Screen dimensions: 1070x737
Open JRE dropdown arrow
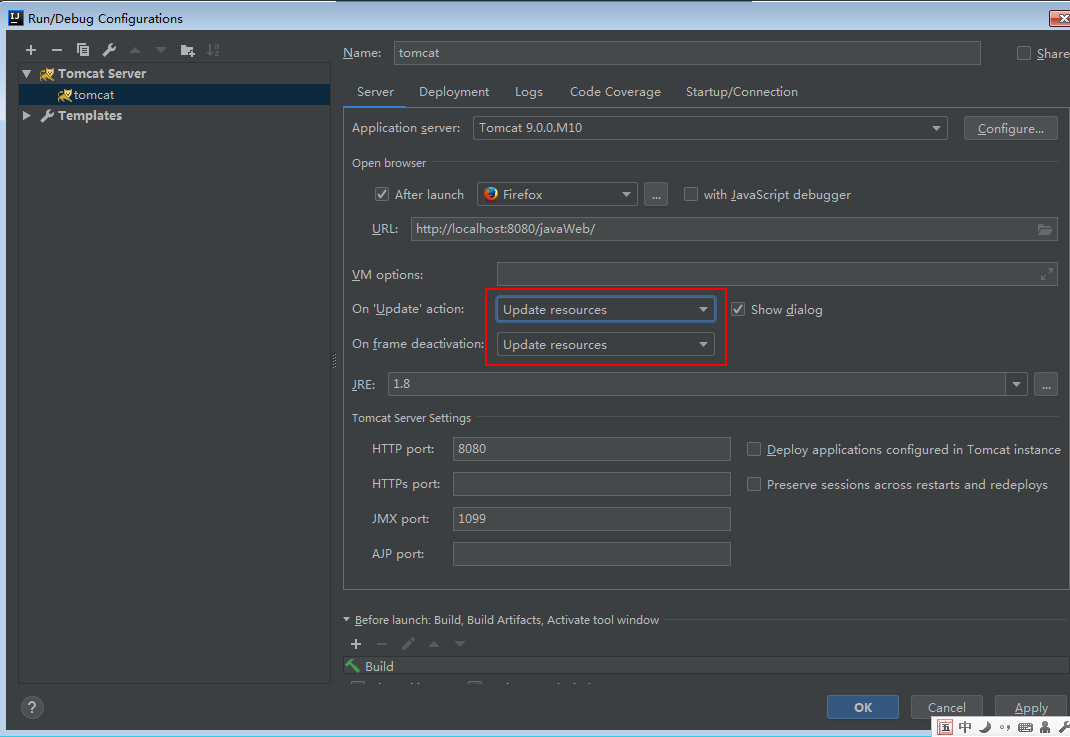1016,384
